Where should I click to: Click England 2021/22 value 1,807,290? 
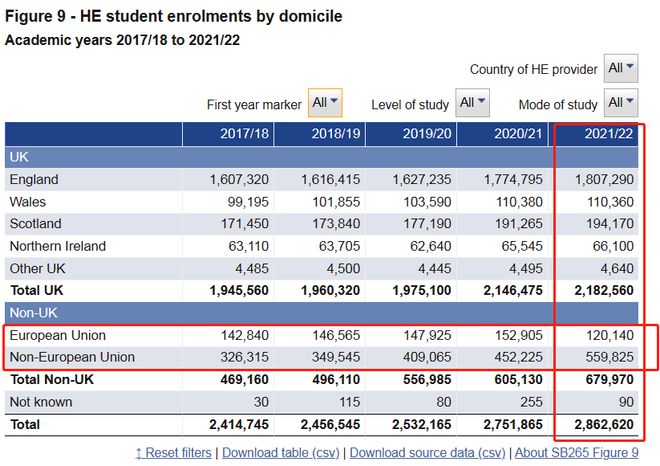604,180
